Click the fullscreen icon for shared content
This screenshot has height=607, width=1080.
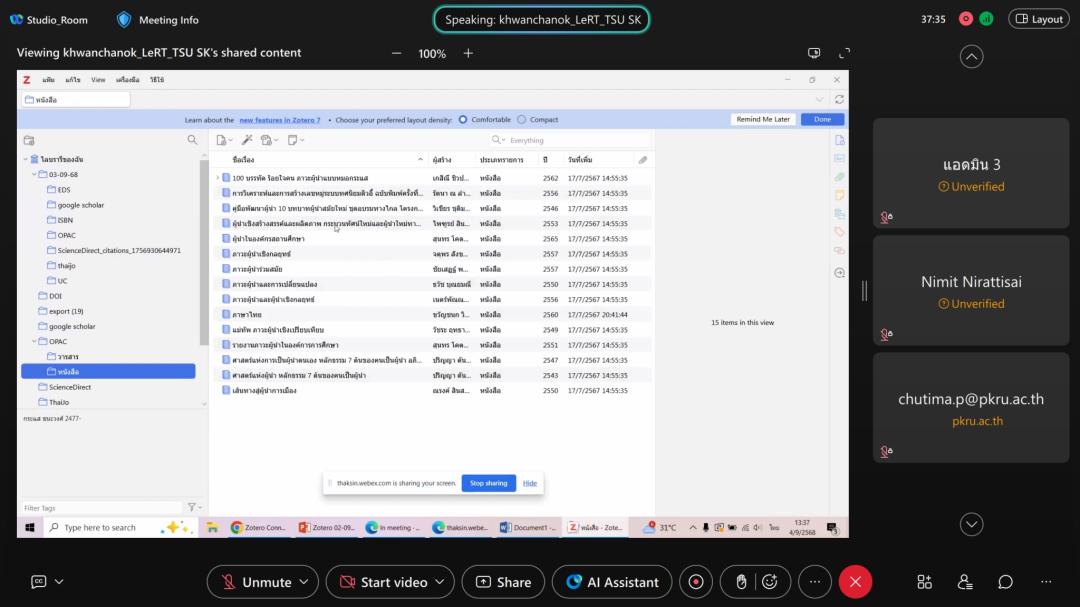coord(844,53)
